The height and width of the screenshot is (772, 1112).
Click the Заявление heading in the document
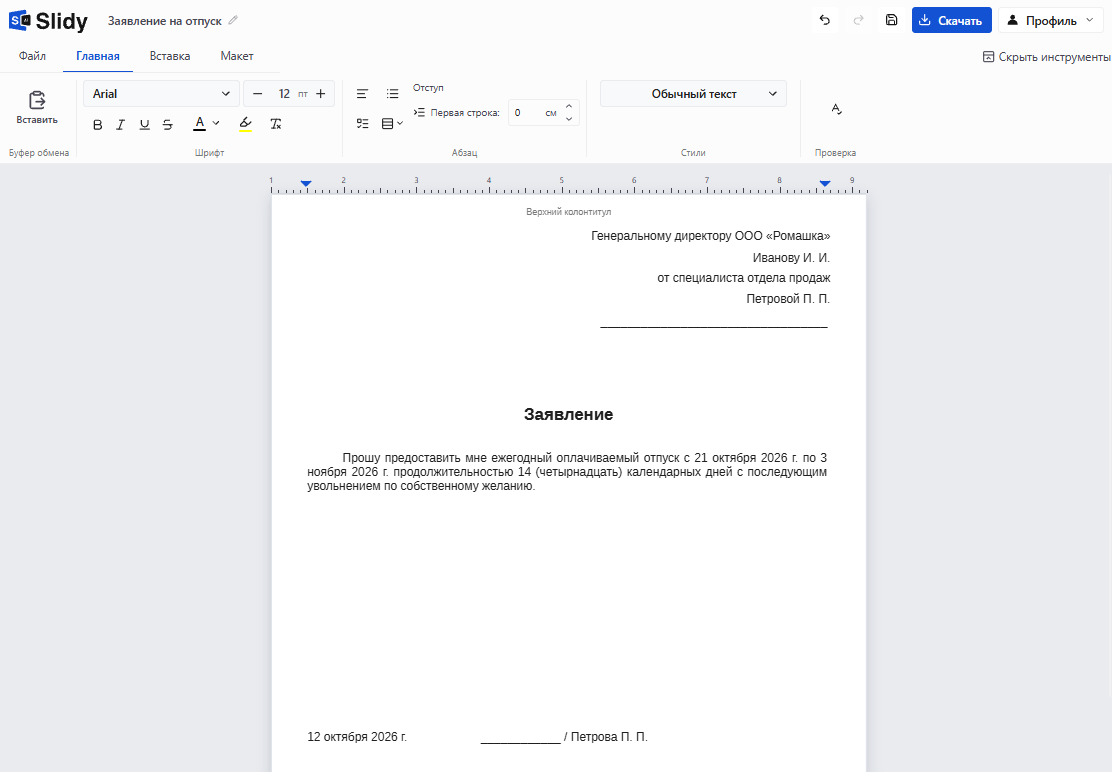pyautogui.click(x=568, y=415)
